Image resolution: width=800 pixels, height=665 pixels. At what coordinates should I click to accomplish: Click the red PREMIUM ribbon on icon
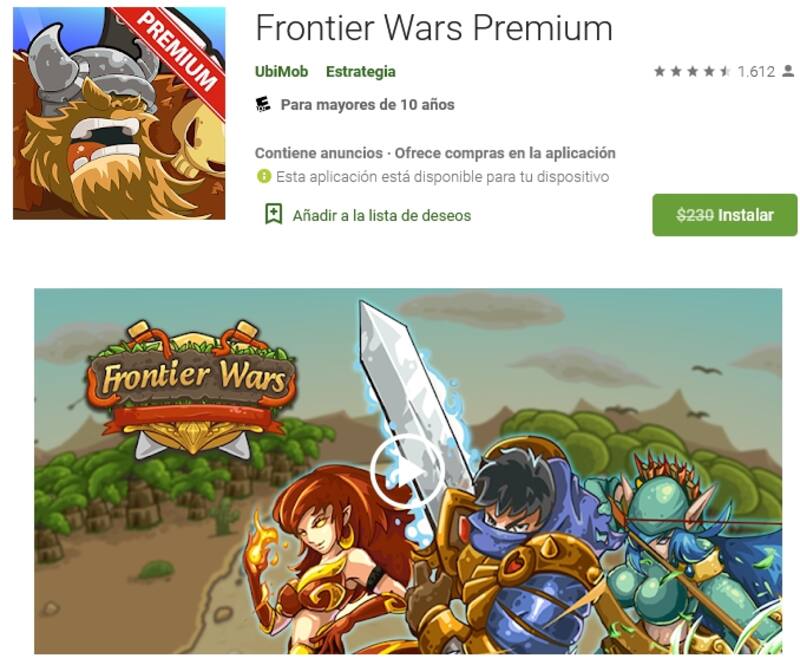(176, 48)
